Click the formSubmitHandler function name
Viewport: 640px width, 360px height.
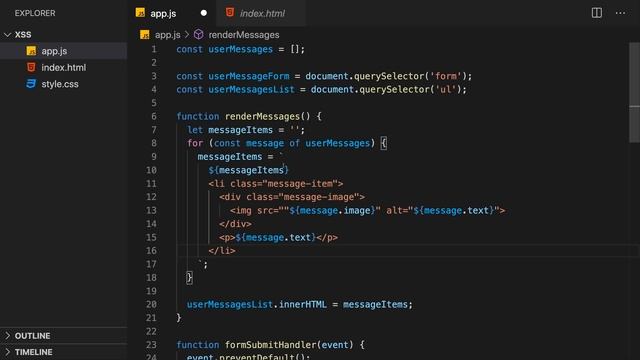(270, 345)
